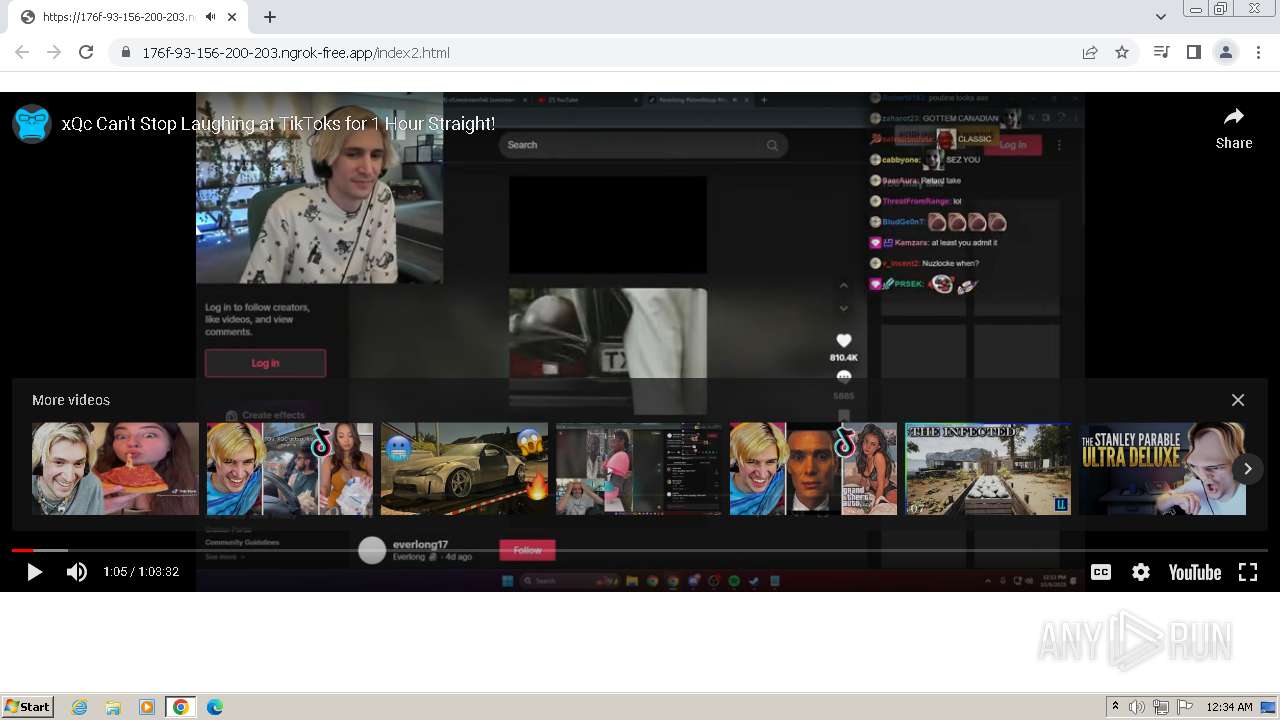Launch Microsoft Edge from taskbar
This screenshot has height=720, width=1280.
[214, 707]
